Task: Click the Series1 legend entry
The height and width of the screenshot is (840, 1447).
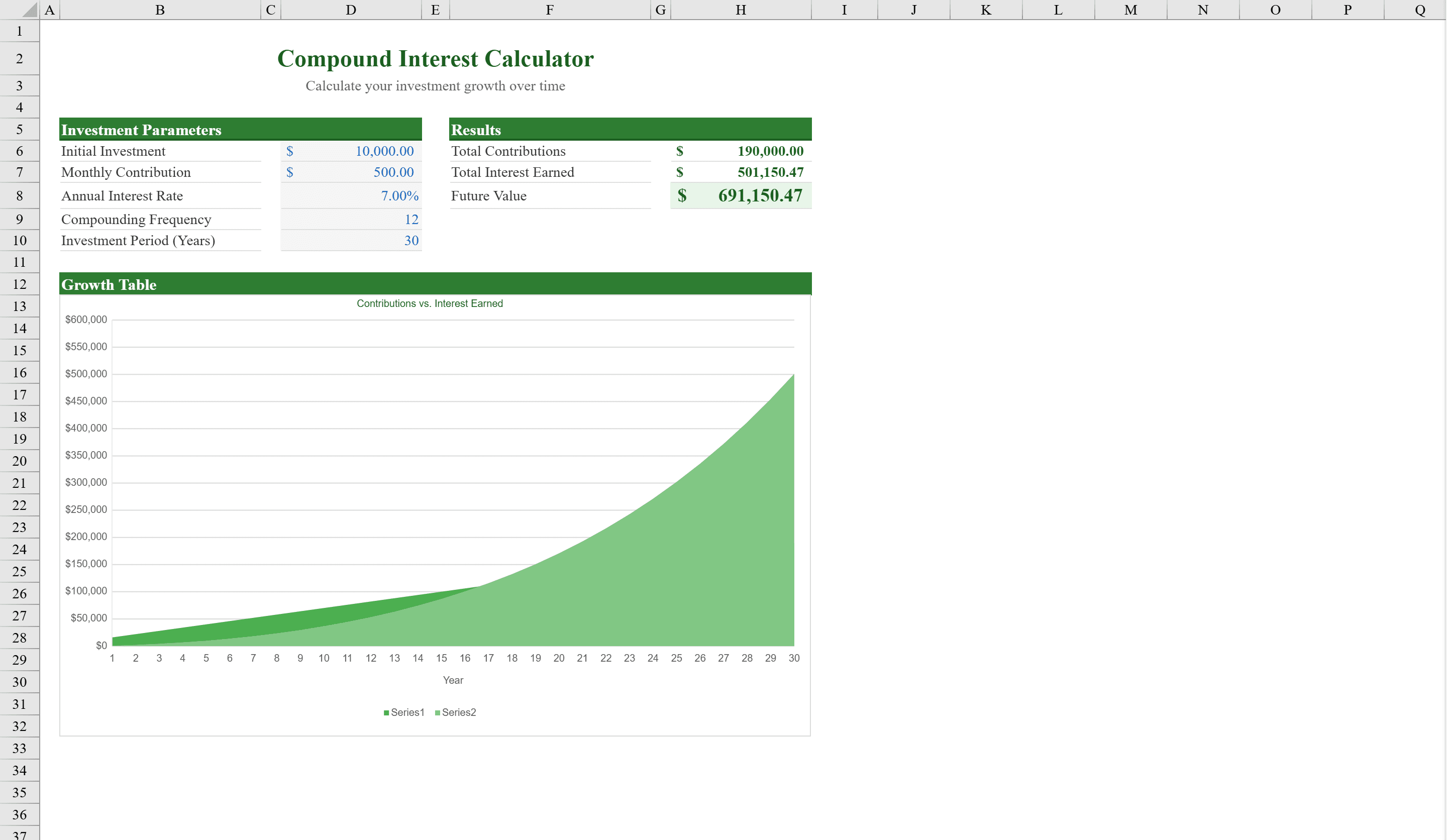Action: (x=405, y=712)
